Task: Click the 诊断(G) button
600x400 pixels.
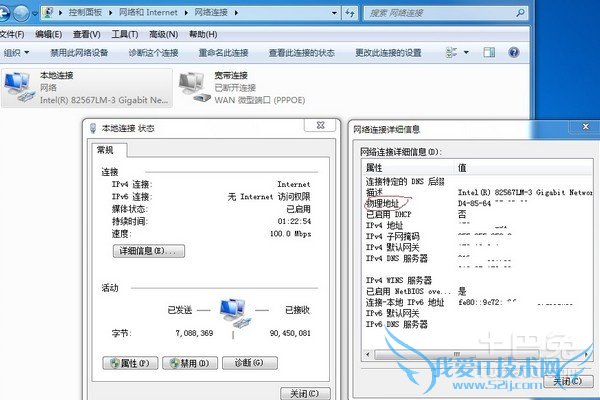Action: point(249,363)
